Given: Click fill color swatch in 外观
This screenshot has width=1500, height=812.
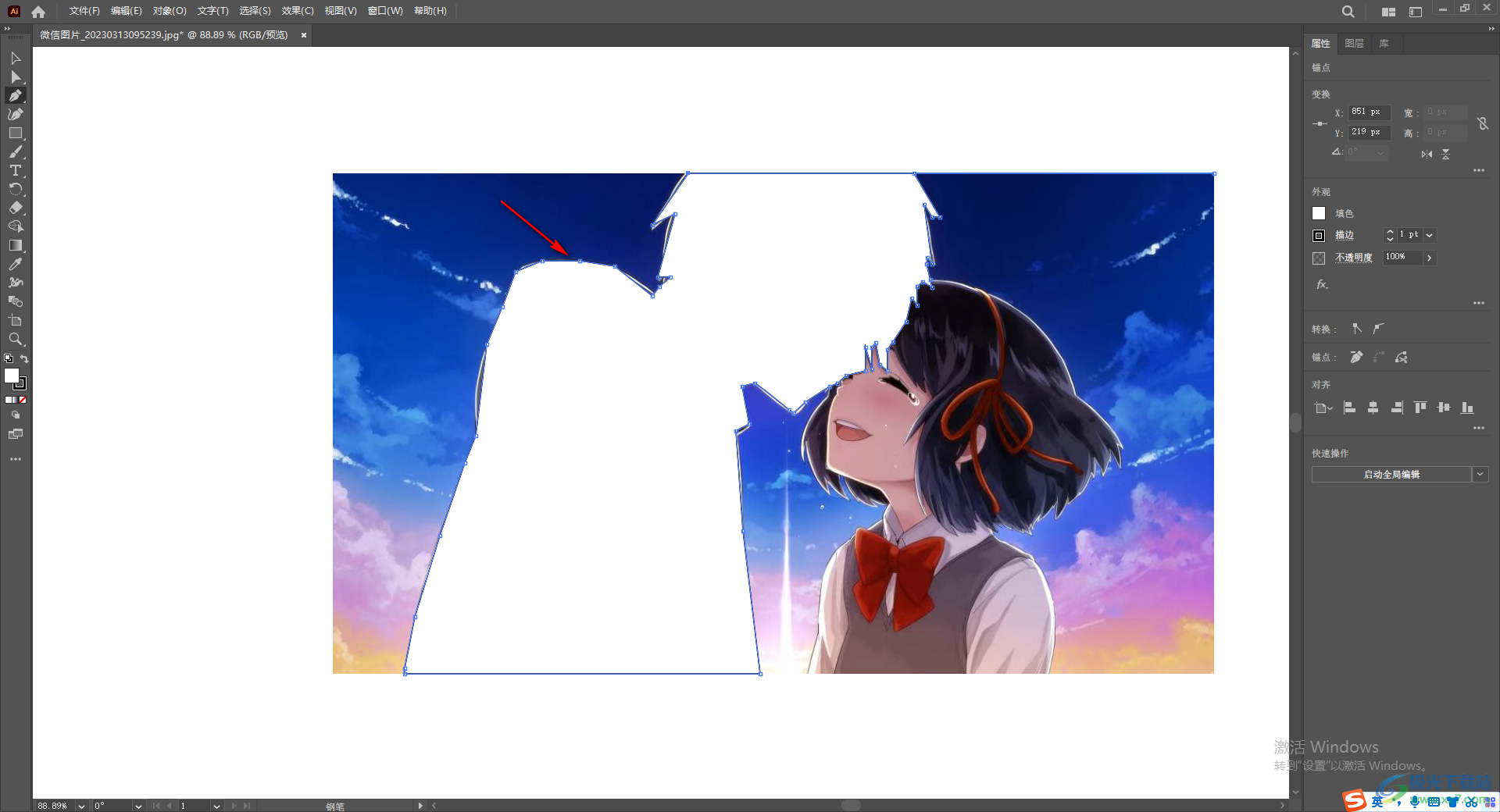Looking at the screenshot, I should [1319, 213].
